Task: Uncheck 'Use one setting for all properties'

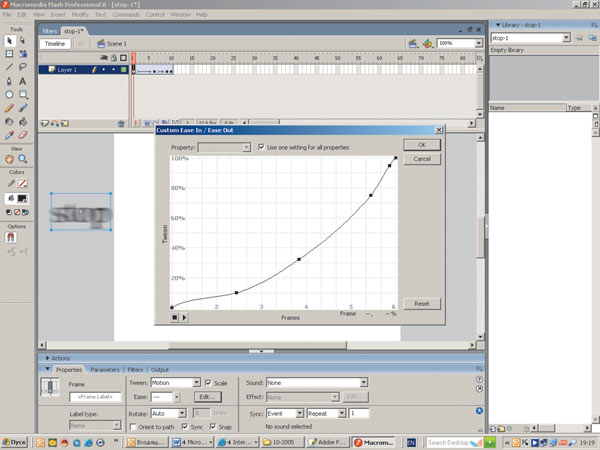Action: coord(261,147)
